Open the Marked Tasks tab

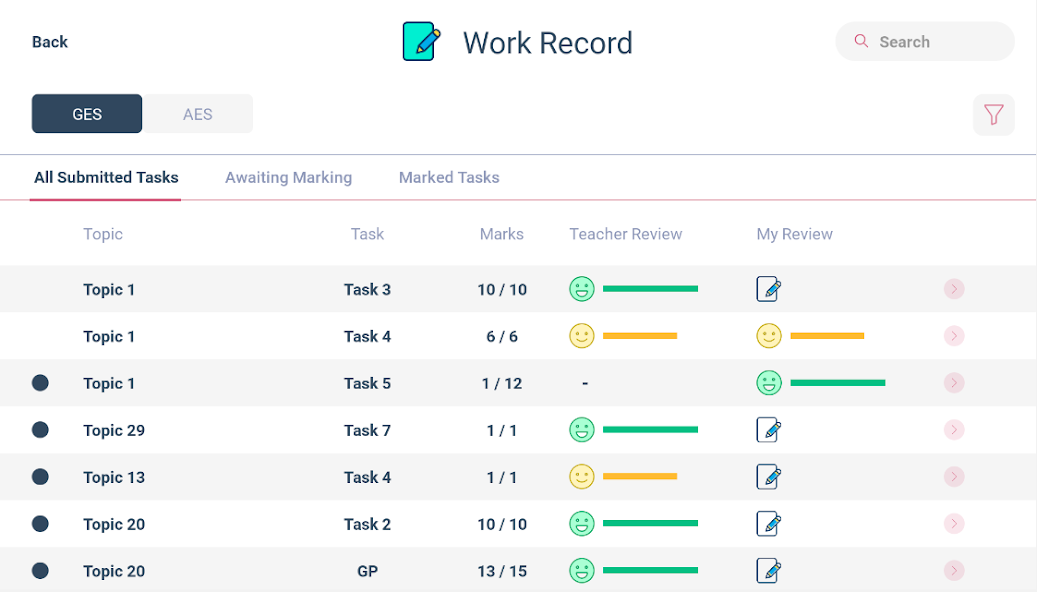pyautogui.click(x=449, y=178)
